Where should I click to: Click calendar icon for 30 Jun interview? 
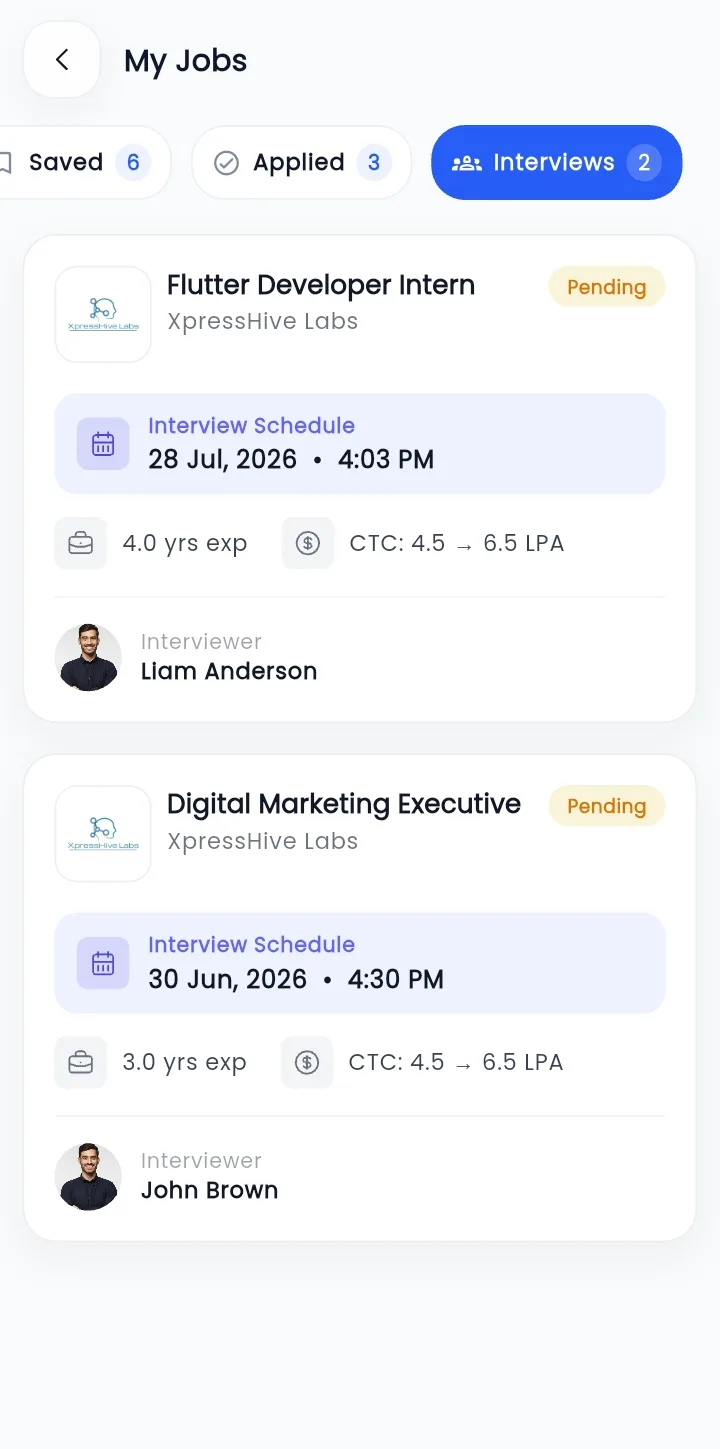coord(103,963)
